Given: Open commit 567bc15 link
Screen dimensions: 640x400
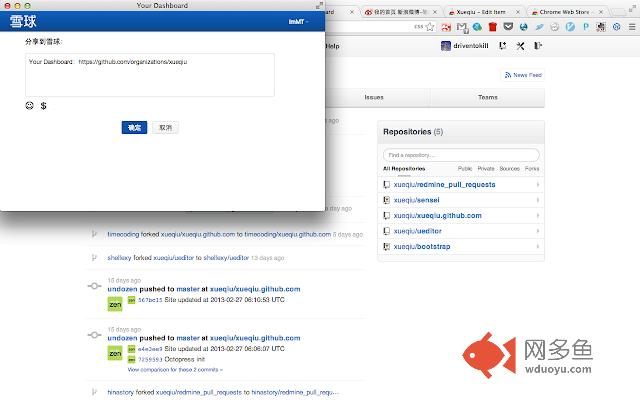Looking at the screenshot, I should (x=150, y=300).
